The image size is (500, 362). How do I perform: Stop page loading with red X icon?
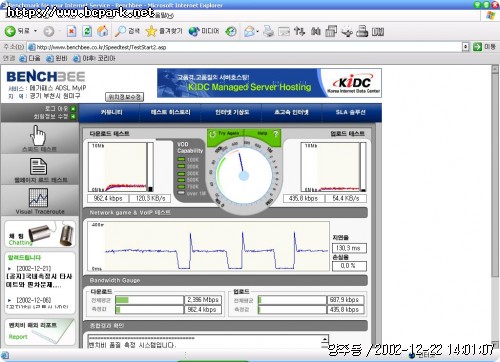(71, 31)
